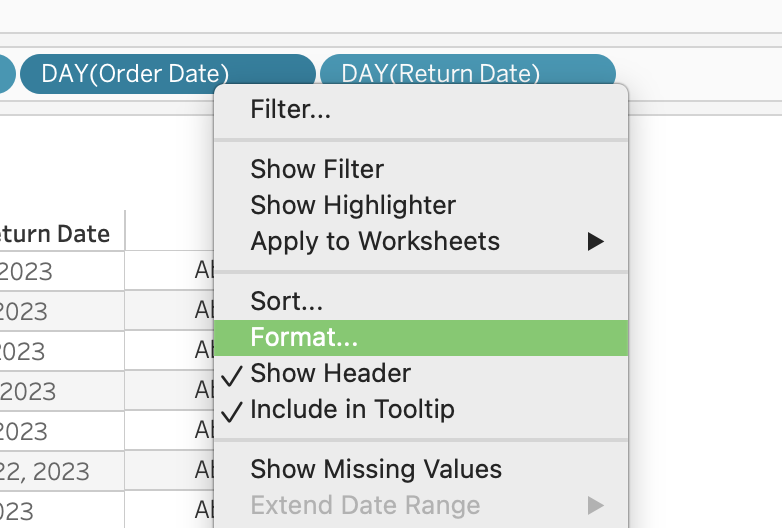The height and width of the screenshot is (528, 782).
Task: Expand the Extend Date Range submenu arrow
Action: [596, 505]
